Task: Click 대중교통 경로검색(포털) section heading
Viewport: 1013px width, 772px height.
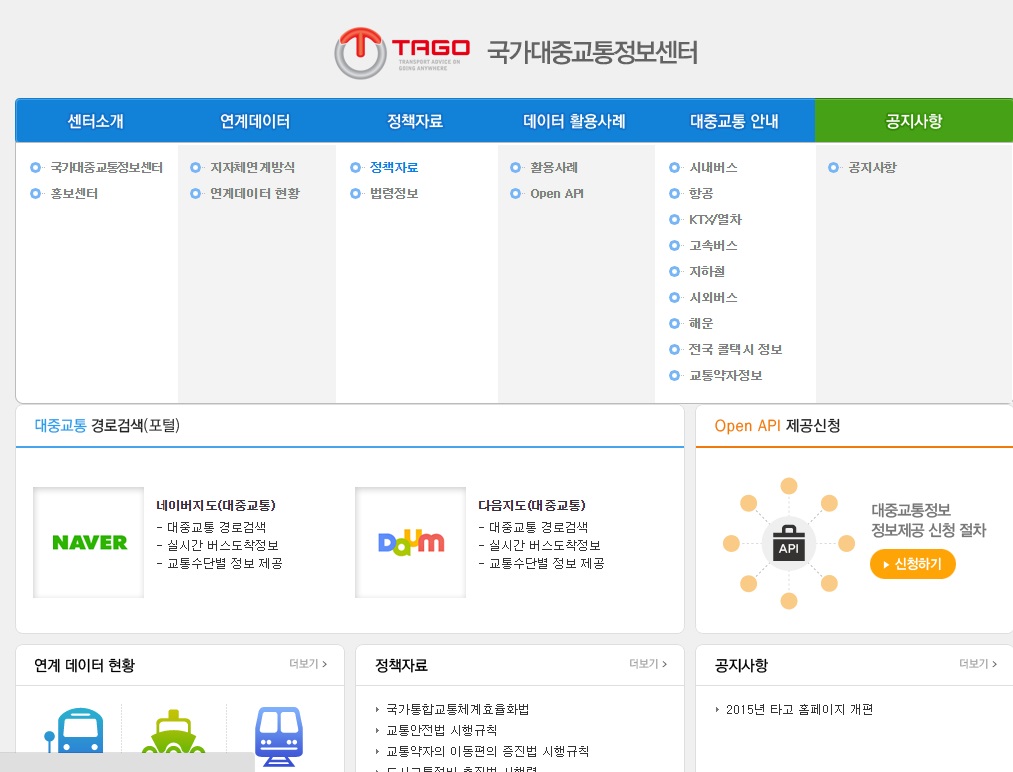Action: tap(107, 425)
